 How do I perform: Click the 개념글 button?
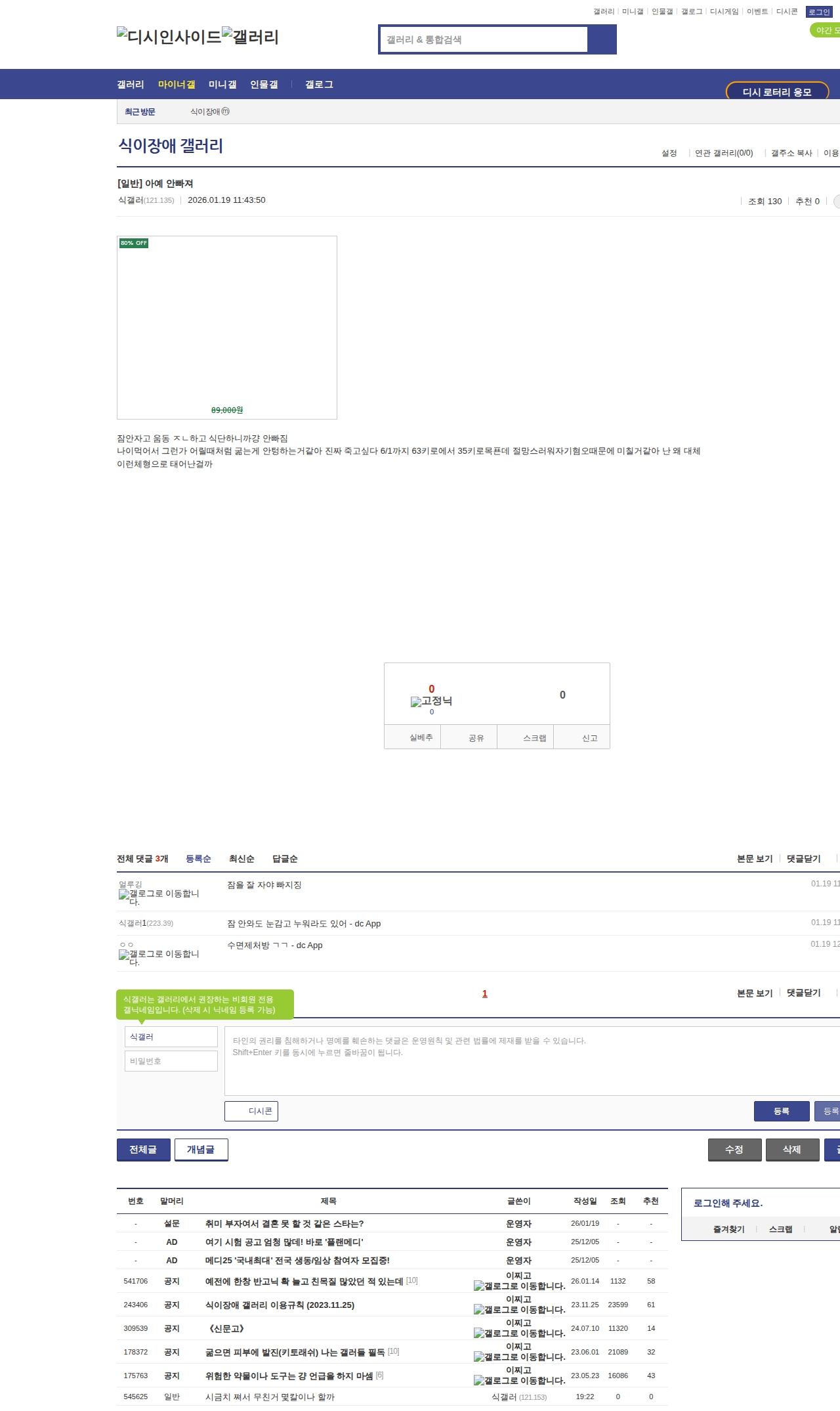(201, 1150)
